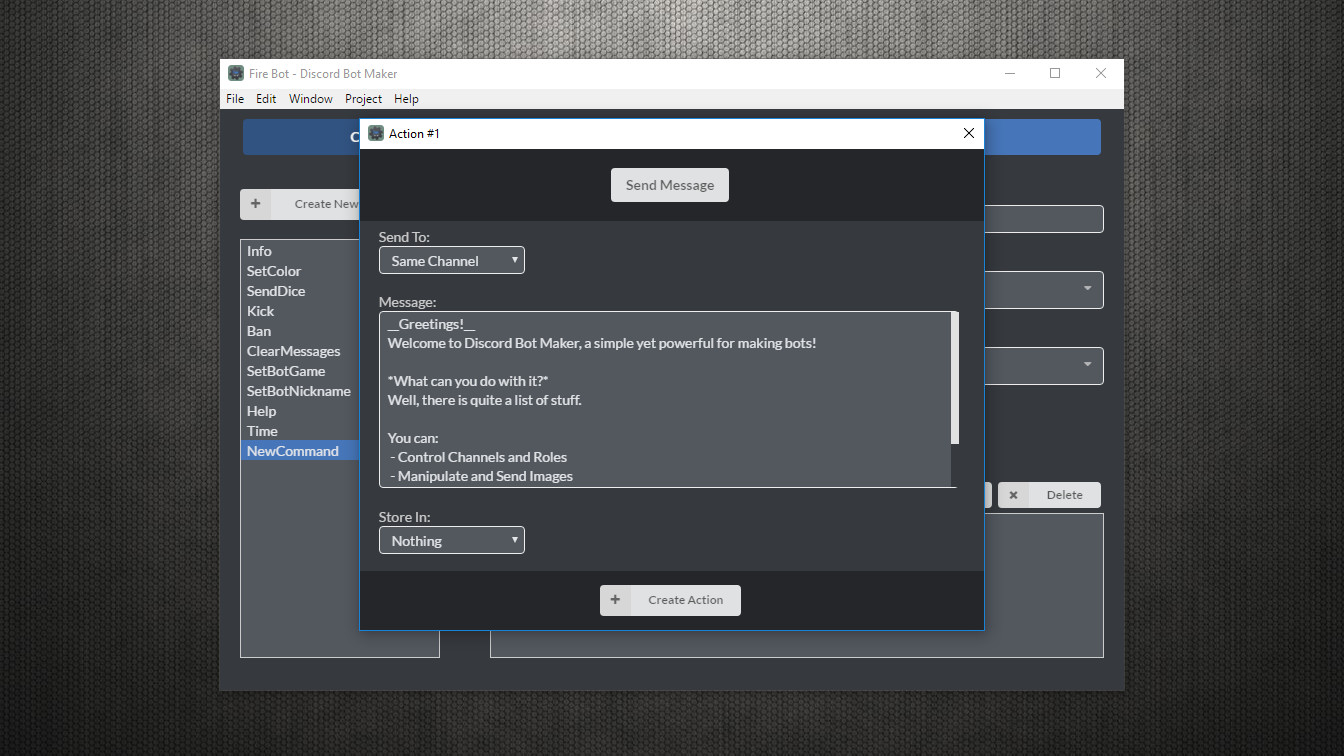This screenshot has width=1344, height=756.
Task: Click the Action #1 dialog window icon
Action: pyautogui.click(x=375, y=132)
